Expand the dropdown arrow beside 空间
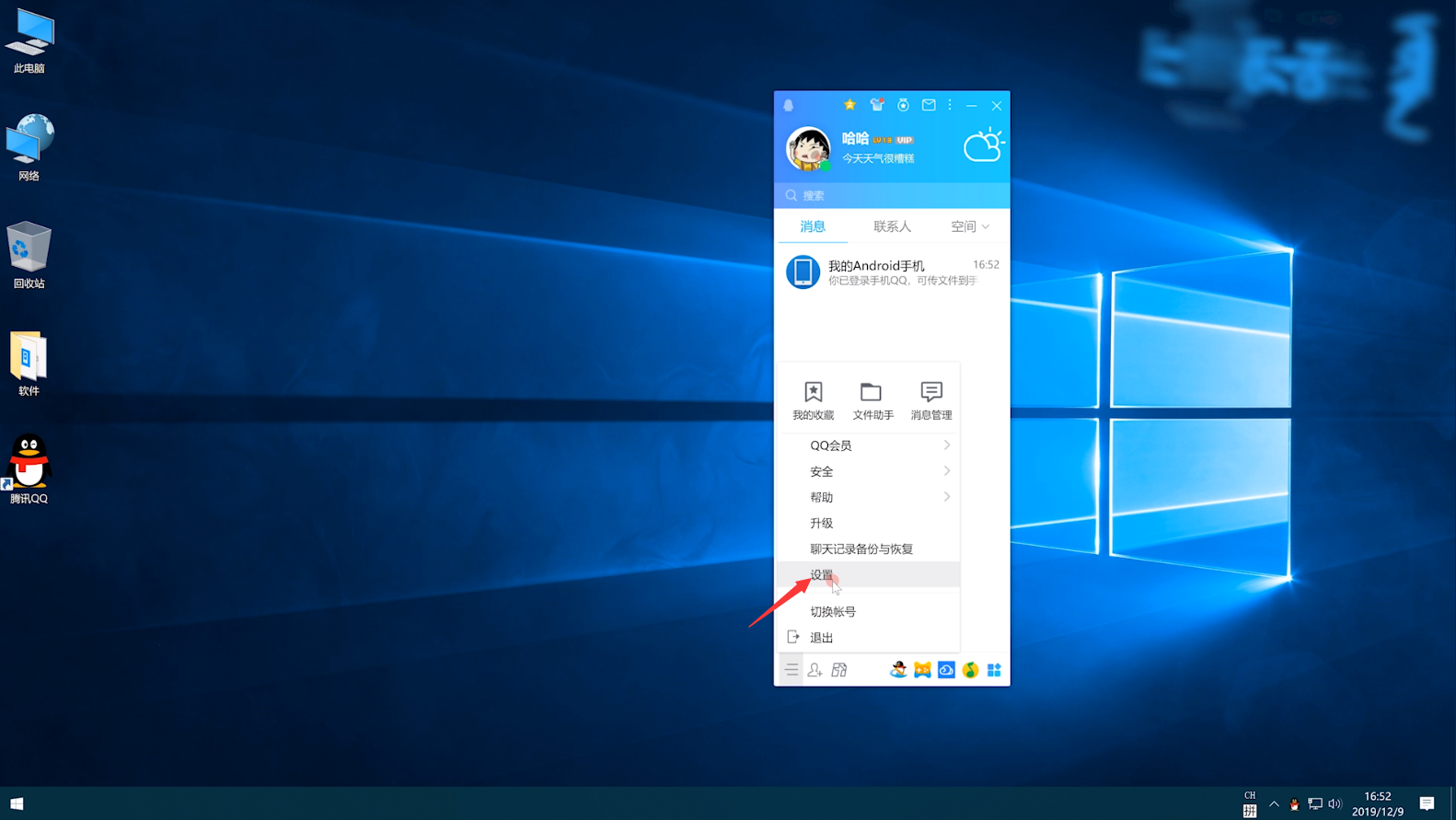Screen dimensions: 1456x820 [986, 226]
